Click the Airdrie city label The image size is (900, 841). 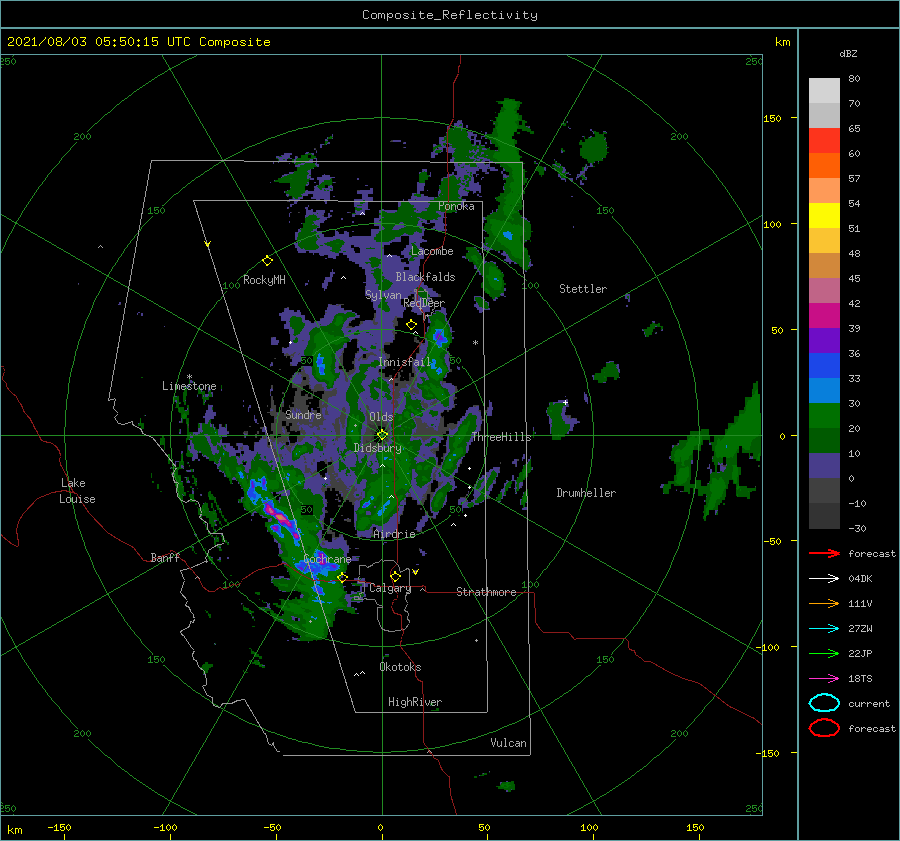coord(394,534)
